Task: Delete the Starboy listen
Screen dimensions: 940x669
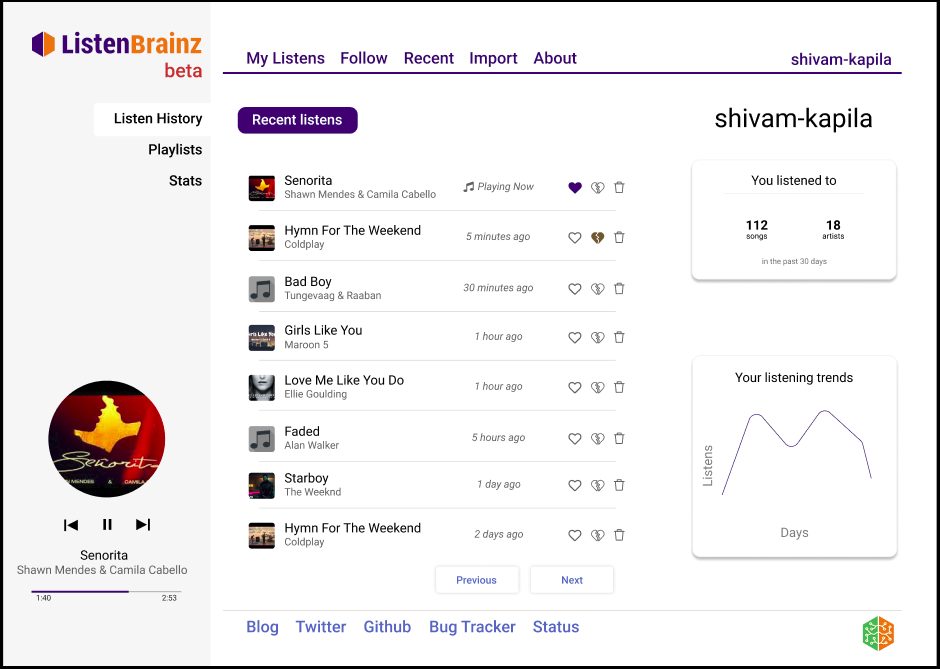Action: tap(619, 486)
